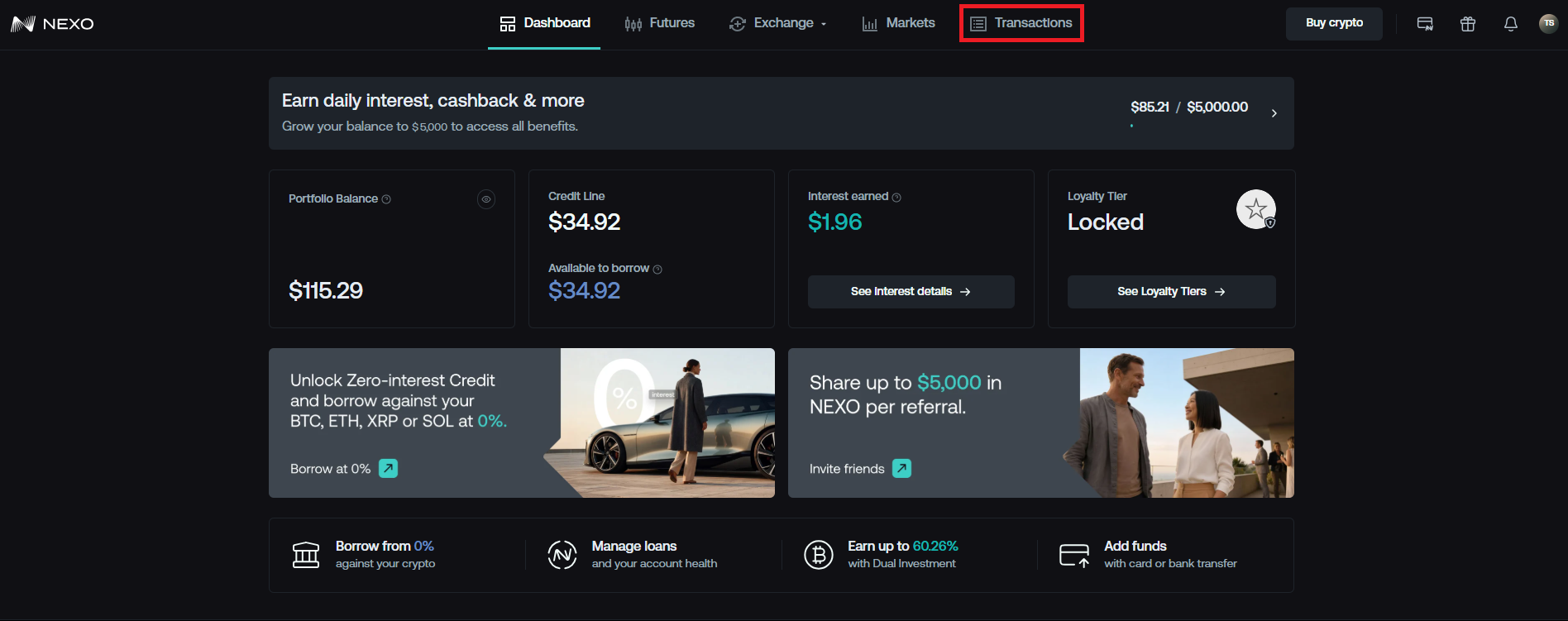Expand the balance benefits banner arrow
Viewport: 1568px width, 621px height.
pyautogui.click(x=1274, y=113)
